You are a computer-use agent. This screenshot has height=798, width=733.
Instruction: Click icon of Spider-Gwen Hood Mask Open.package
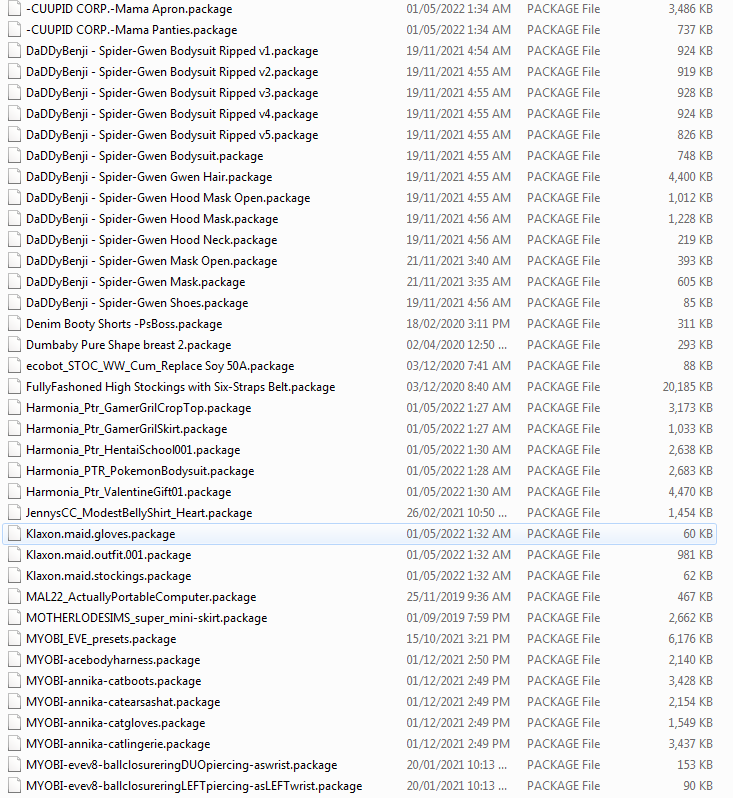point(14,198)
